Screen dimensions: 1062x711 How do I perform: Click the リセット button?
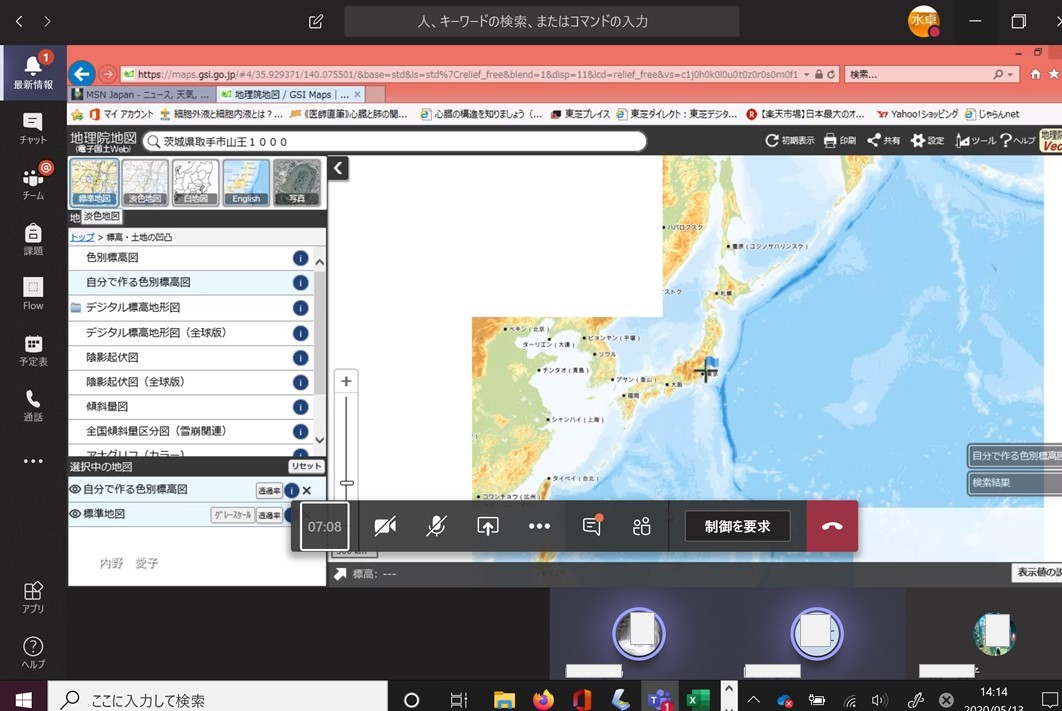[x=306, y=467]
